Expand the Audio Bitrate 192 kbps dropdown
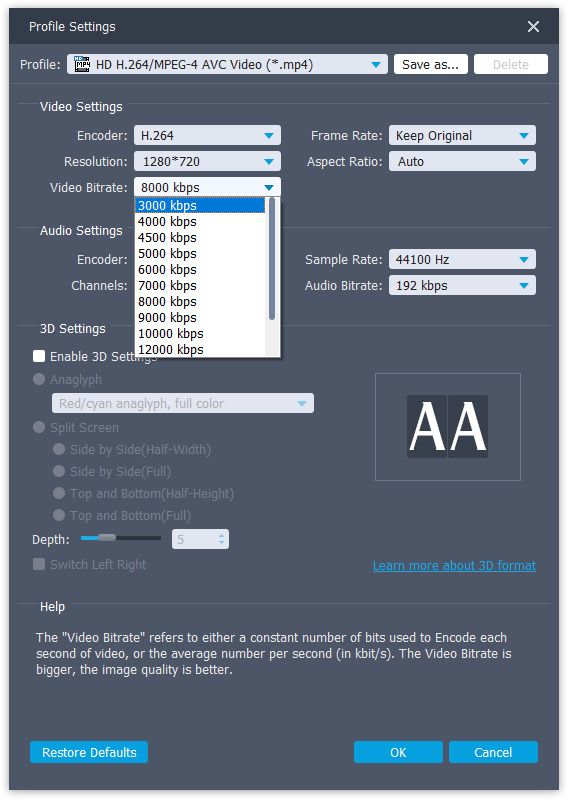Image resolution: width=568 pixels, height=800 pixels. (x=462, y=286)
